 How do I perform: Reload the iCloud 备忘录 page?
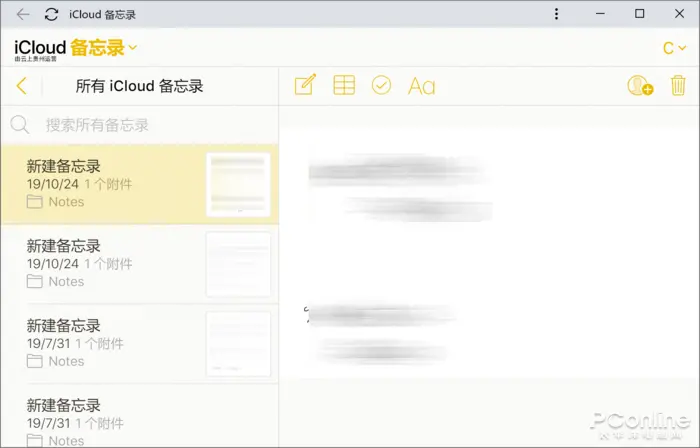51,14
